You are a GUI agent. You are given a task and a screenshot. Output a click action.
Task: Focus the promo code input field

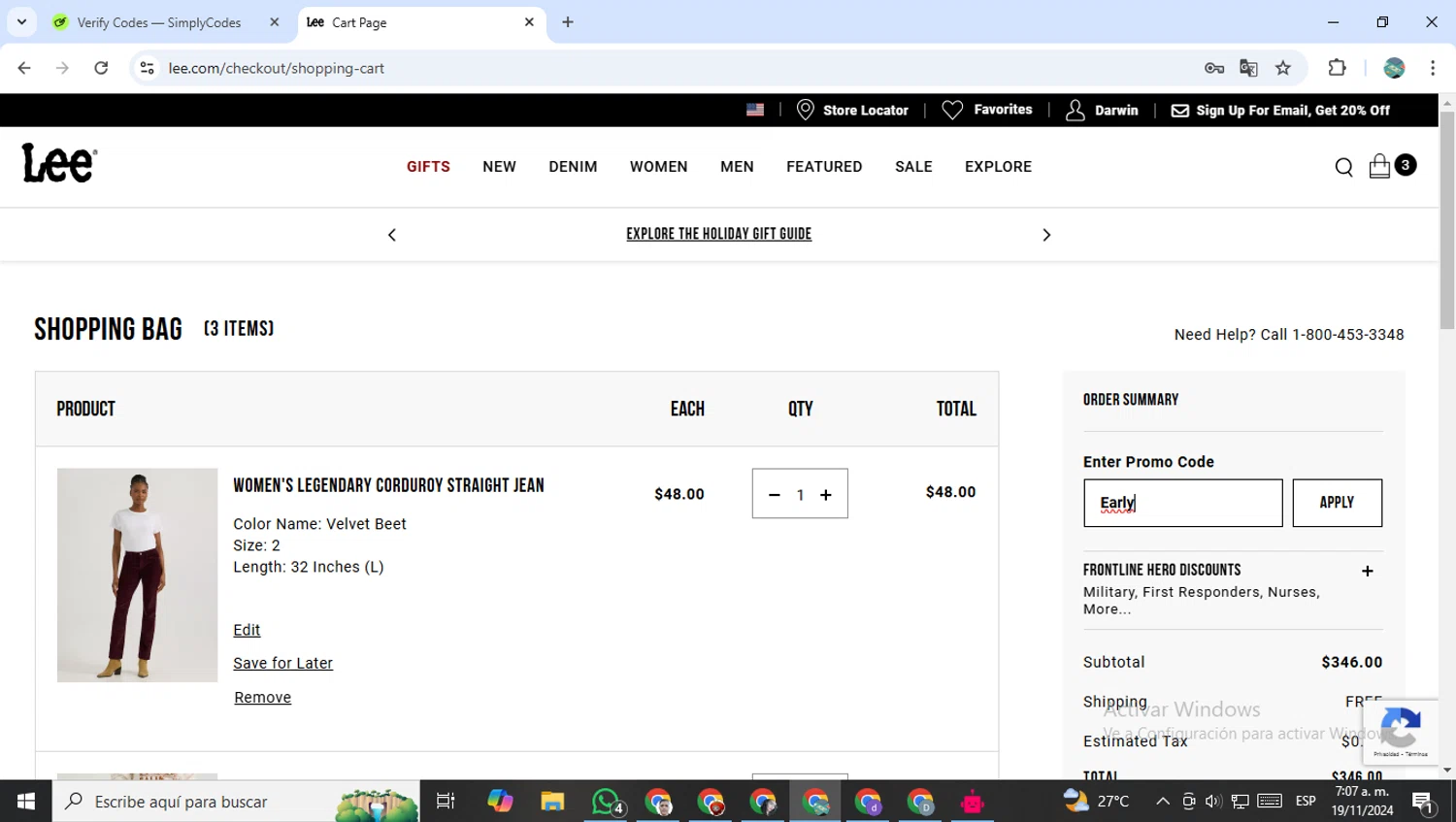[1182, 503]
